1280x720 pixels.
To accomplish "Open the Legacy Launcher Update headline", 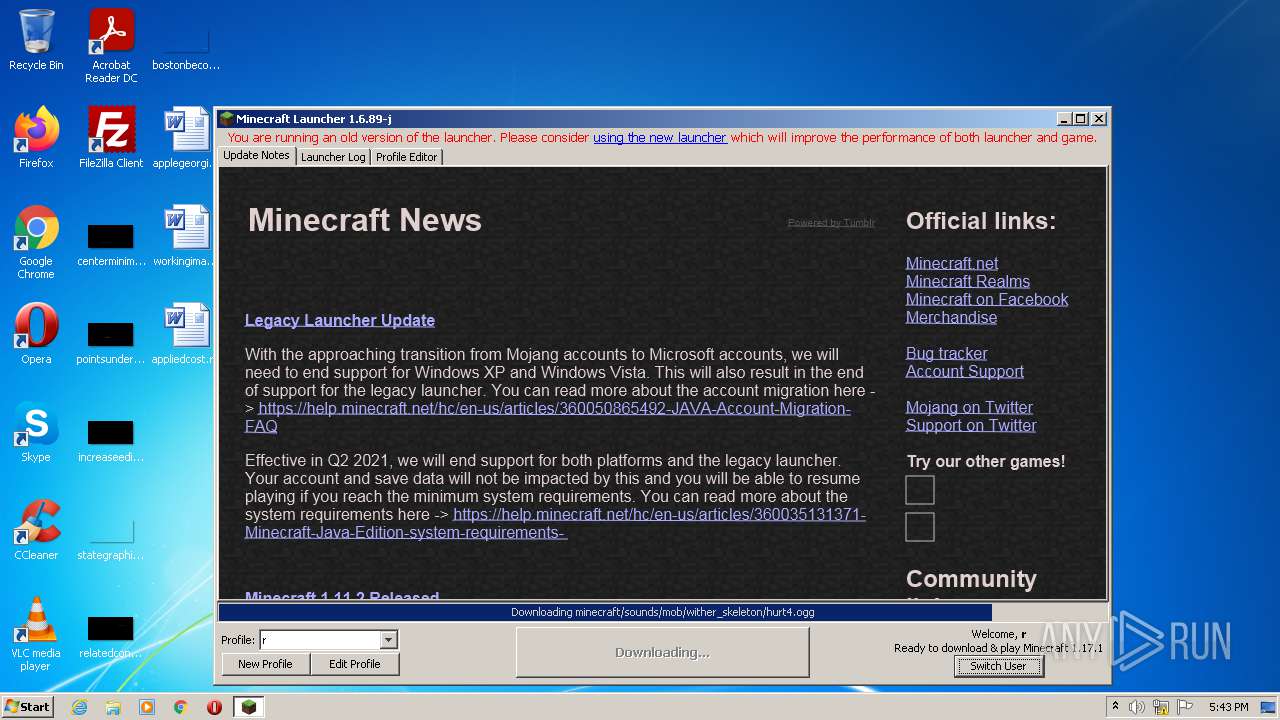I will click(340, 320).
